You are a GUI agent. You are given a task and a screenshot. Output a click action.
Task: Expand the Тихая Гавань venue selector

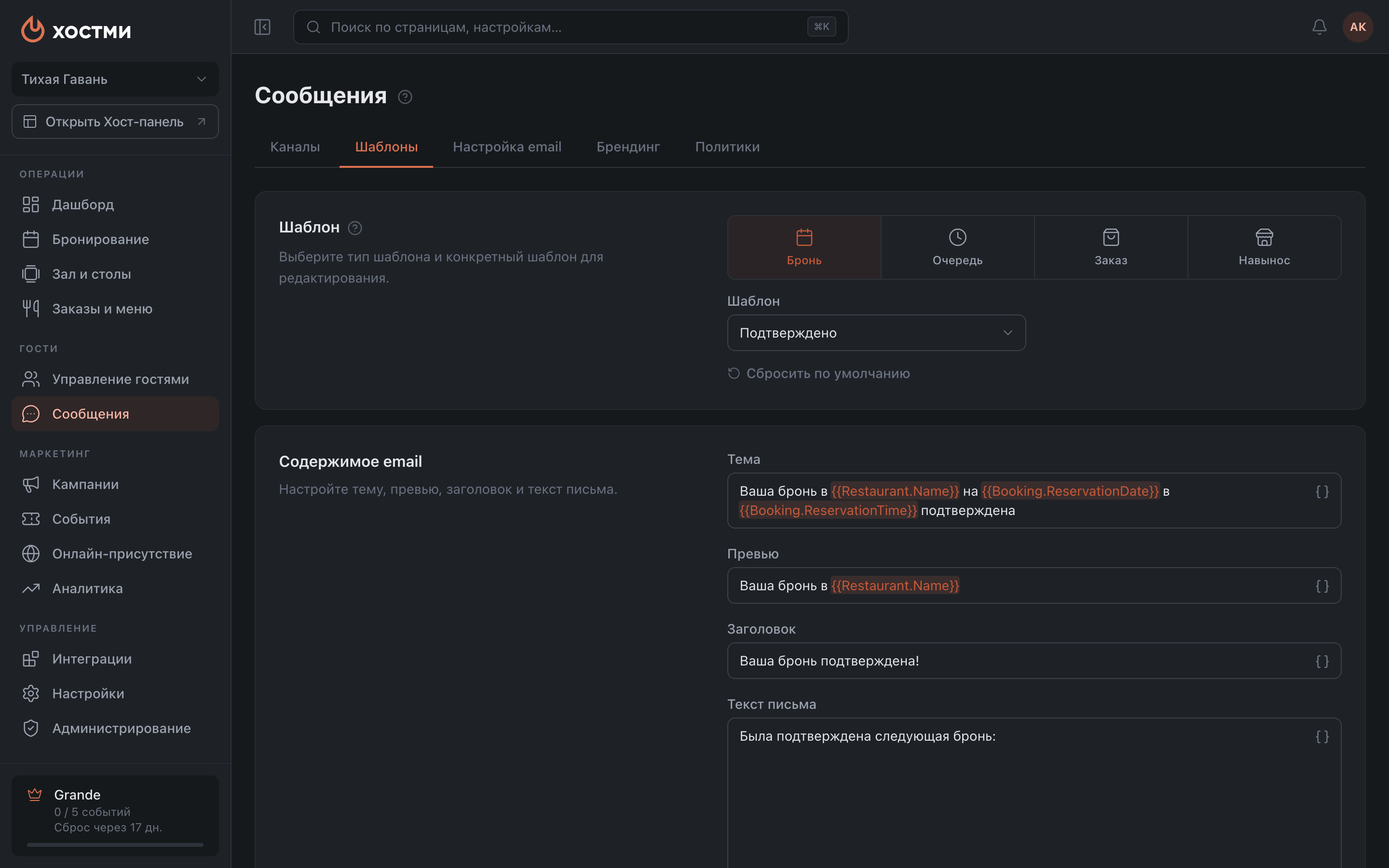115,79
